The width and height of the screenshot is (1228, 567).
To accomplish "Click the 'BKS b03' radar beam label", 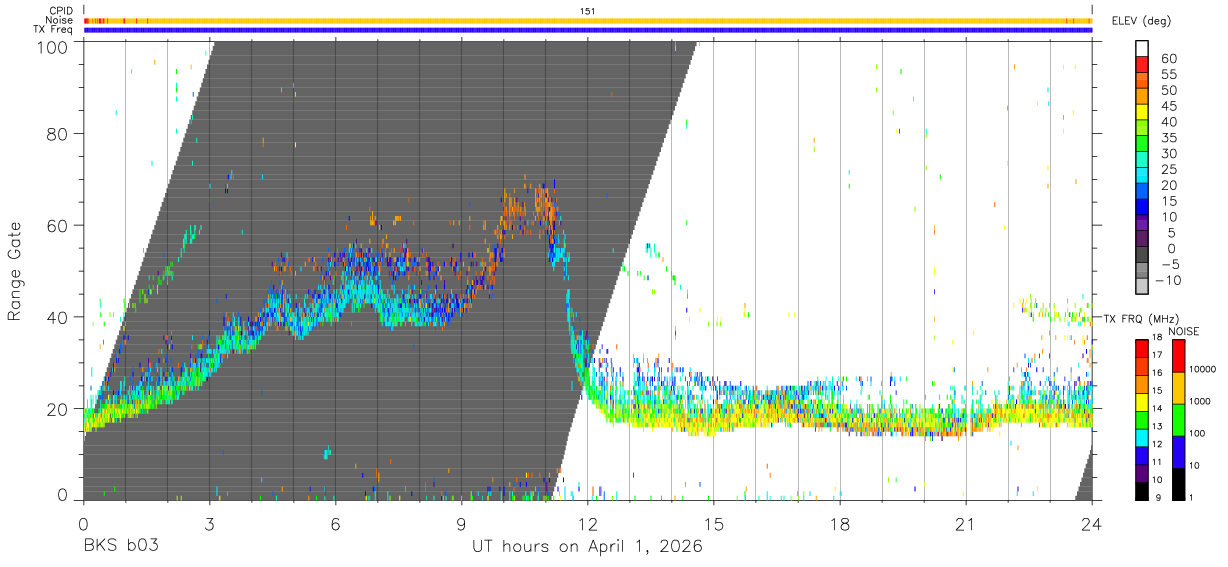I will pyautogui.click(x=122, y=547).
